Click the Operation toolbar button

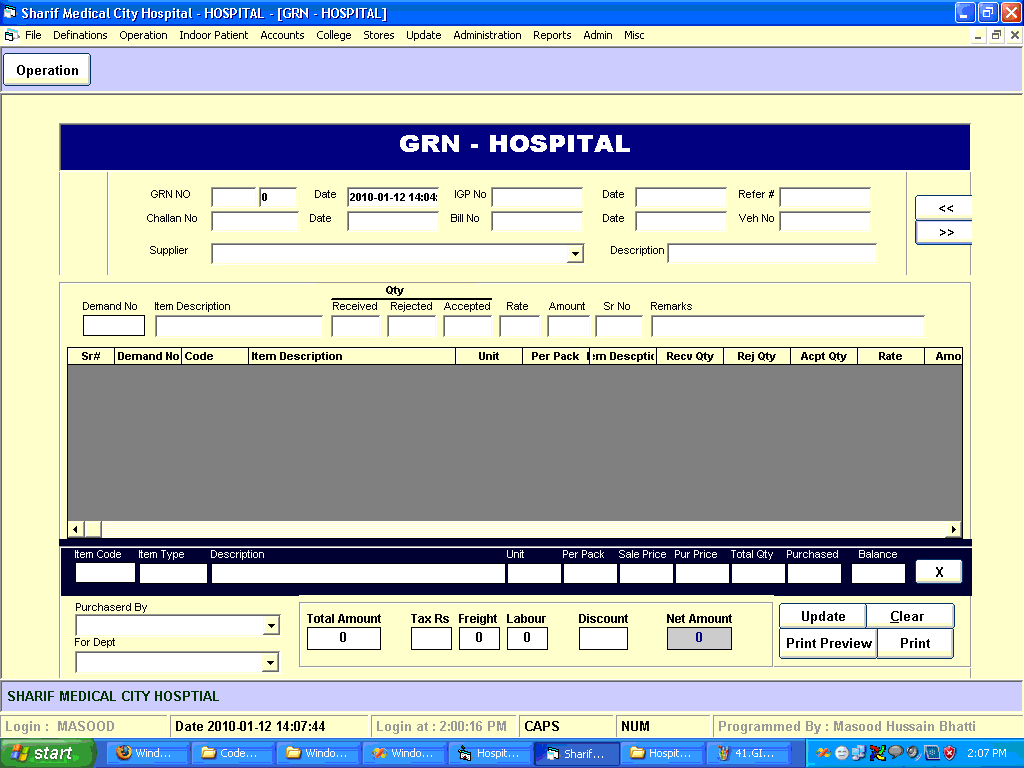[47, 70]
